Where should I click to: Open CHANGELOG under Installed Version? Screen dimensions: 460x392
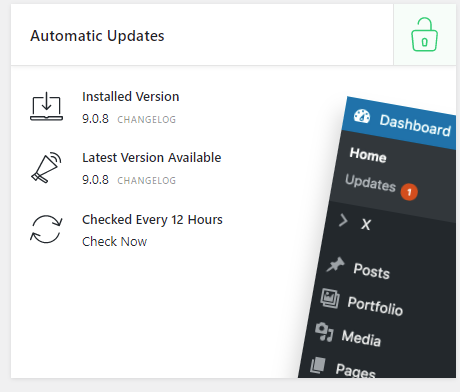[146, 119]
